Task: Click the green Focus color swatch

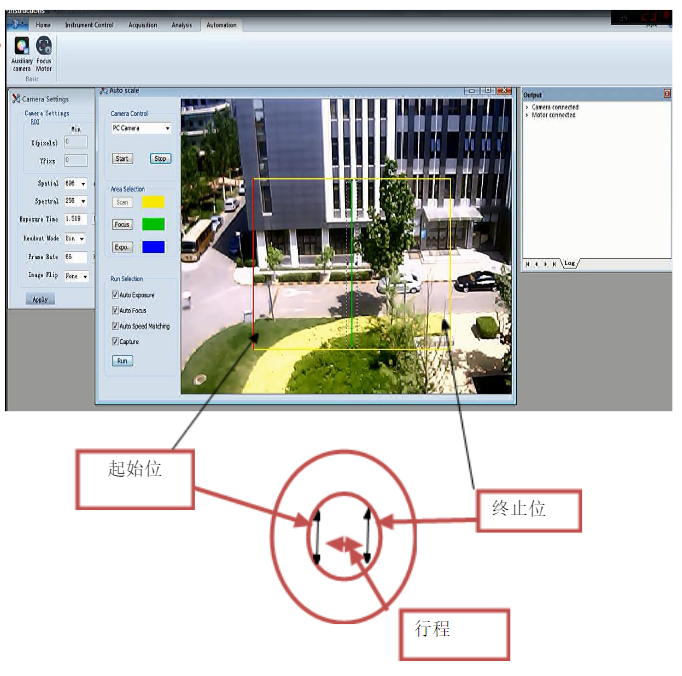Action: (x=153, y=224)
